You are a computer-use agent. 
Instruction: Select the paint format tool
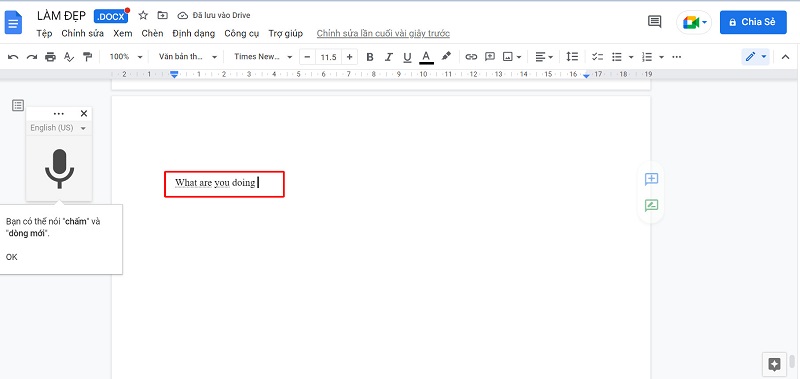point(88,57)
